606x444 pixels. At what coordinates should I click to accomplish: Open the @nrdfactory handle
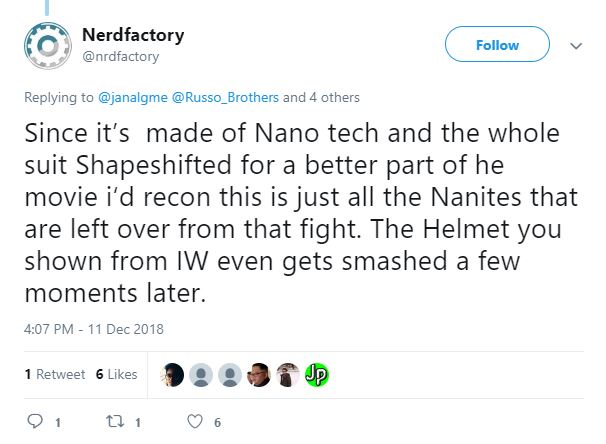120,56
